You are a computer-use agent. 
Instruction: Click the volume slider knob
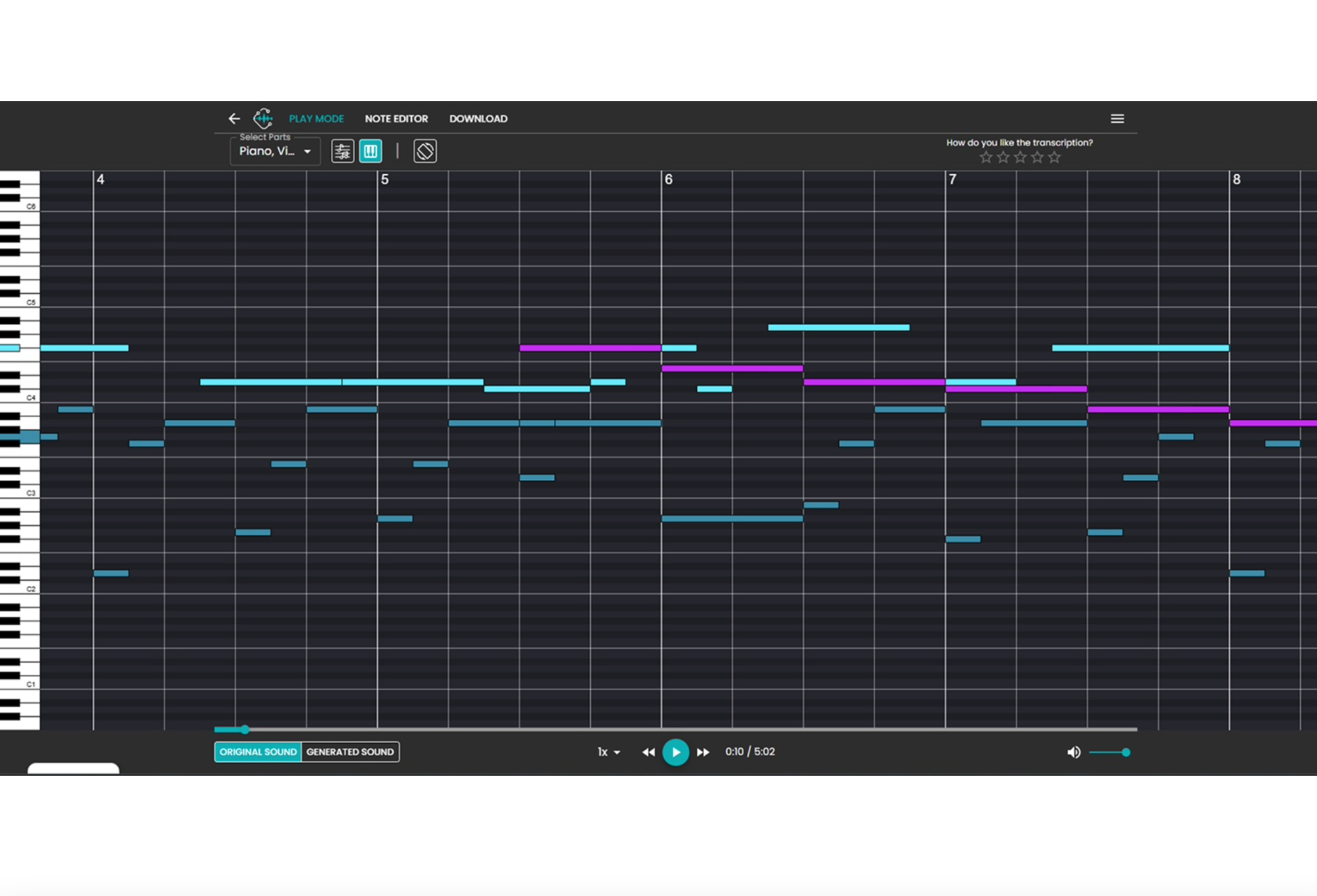click(1125, 752)
